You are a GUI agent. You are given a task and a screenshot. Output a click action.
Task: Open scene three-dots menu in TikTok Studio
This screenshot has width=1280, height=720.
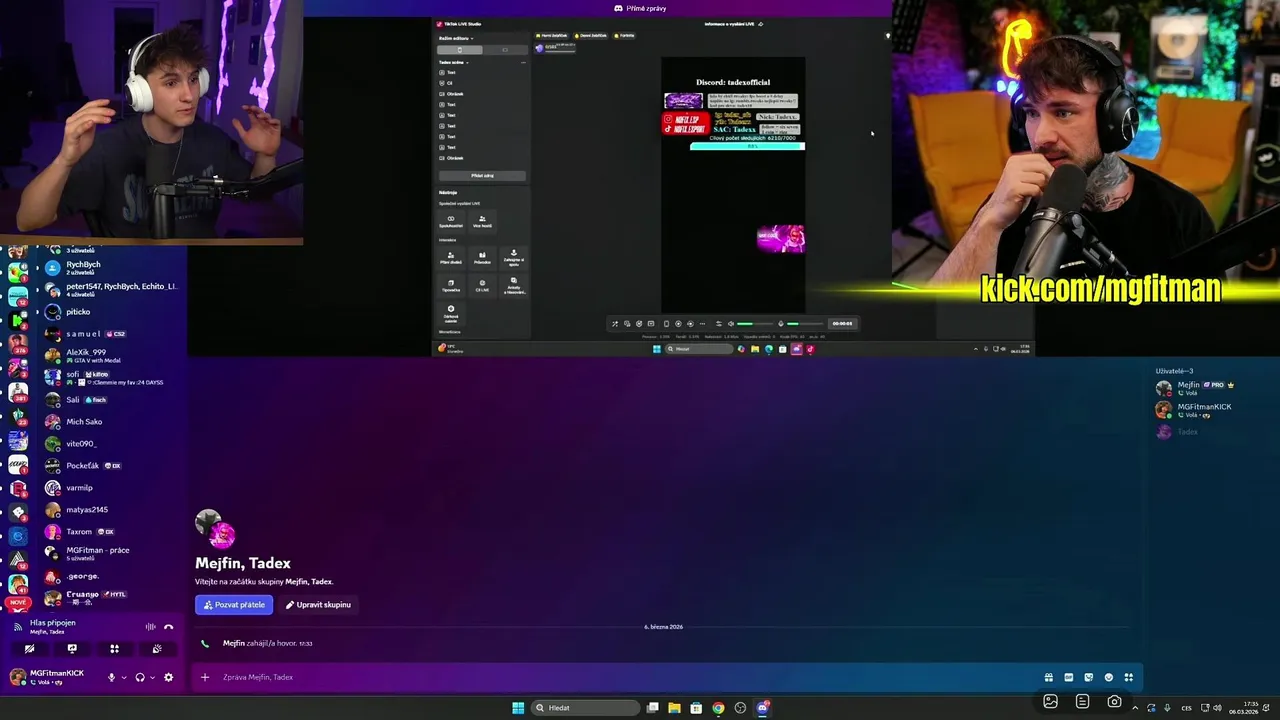[523, 62]
